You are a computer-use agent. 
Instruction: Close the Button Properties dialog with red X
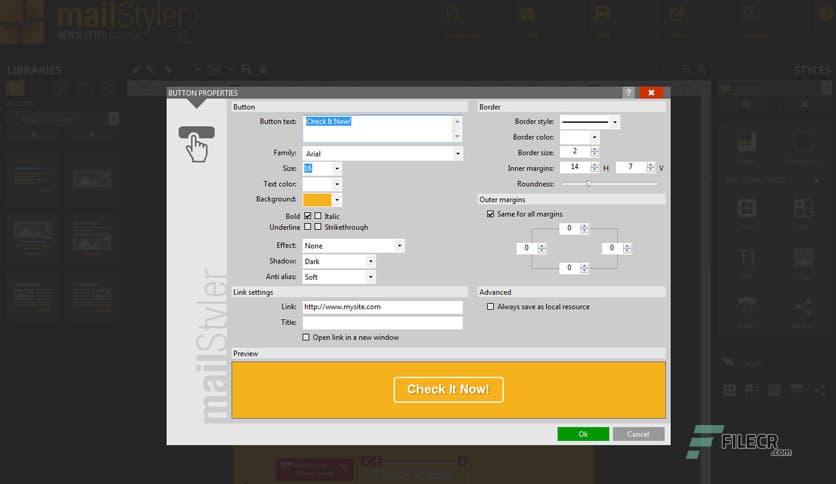click(x=652, y=93)
